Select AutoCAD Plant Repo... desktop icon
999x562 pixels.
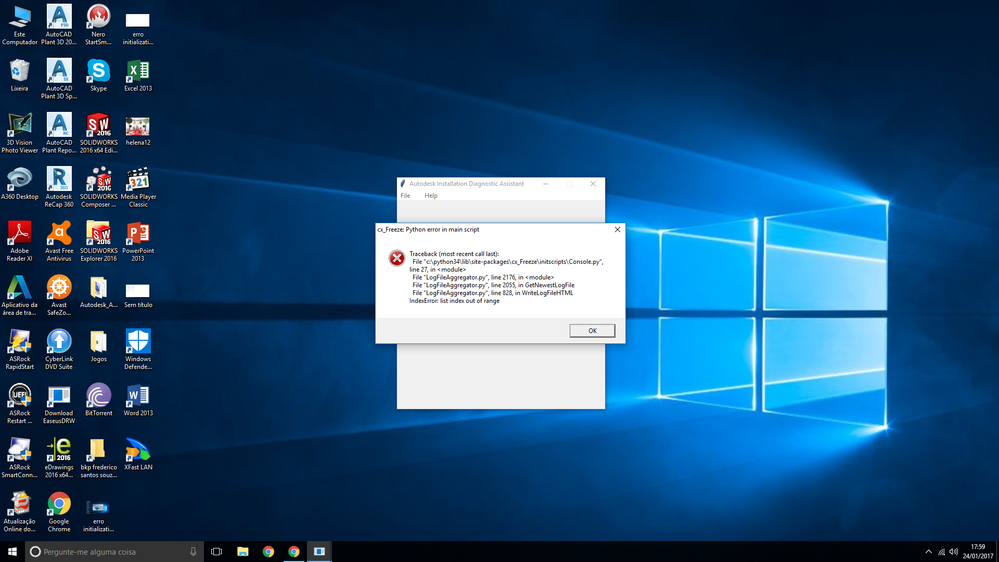[59, 133]
